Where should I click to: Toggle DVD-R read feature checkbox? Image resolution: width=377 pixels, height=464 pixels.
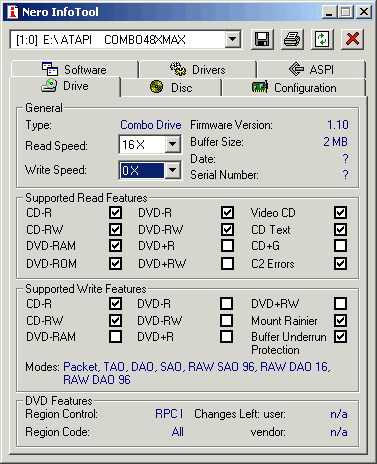click(x=227, y=213)
